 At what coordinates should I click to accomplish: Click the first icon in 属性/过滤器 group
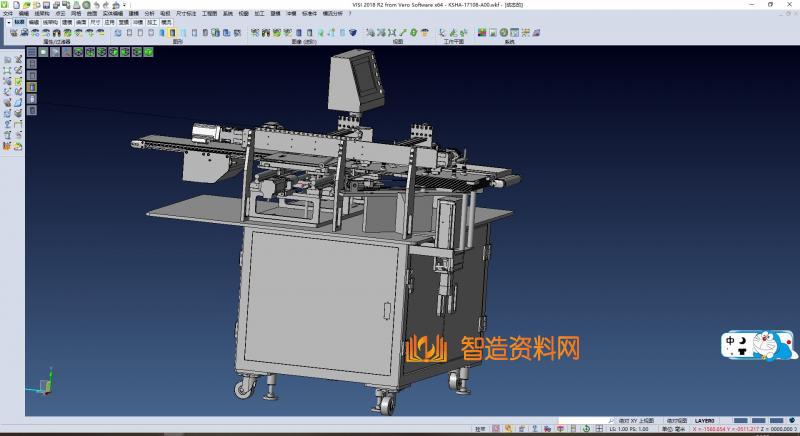pyautogui.click(x=13, y=33)
